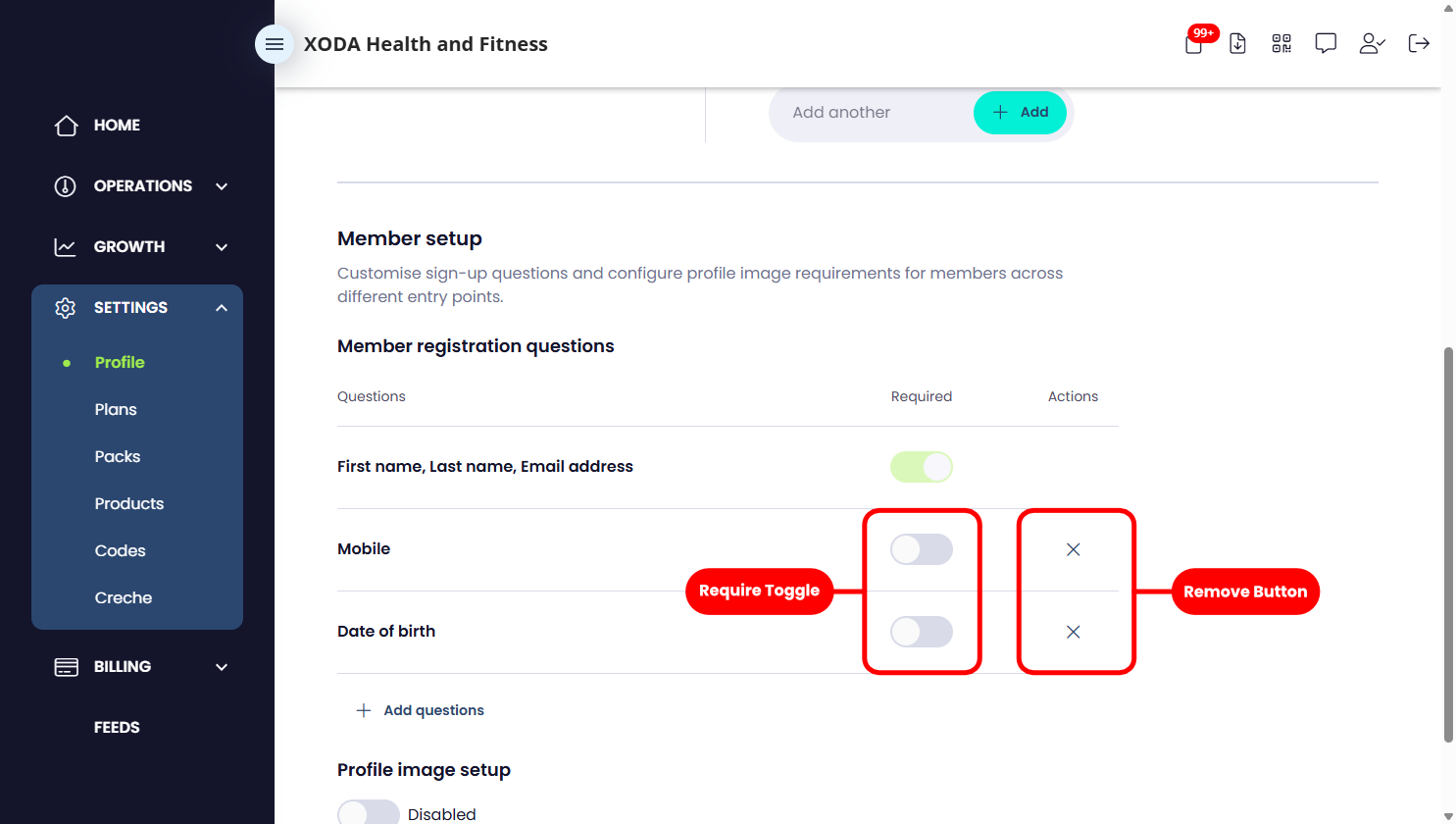Screen dimensions: 1456x824
Task: Click the Add button
Action: point(1020,113)
